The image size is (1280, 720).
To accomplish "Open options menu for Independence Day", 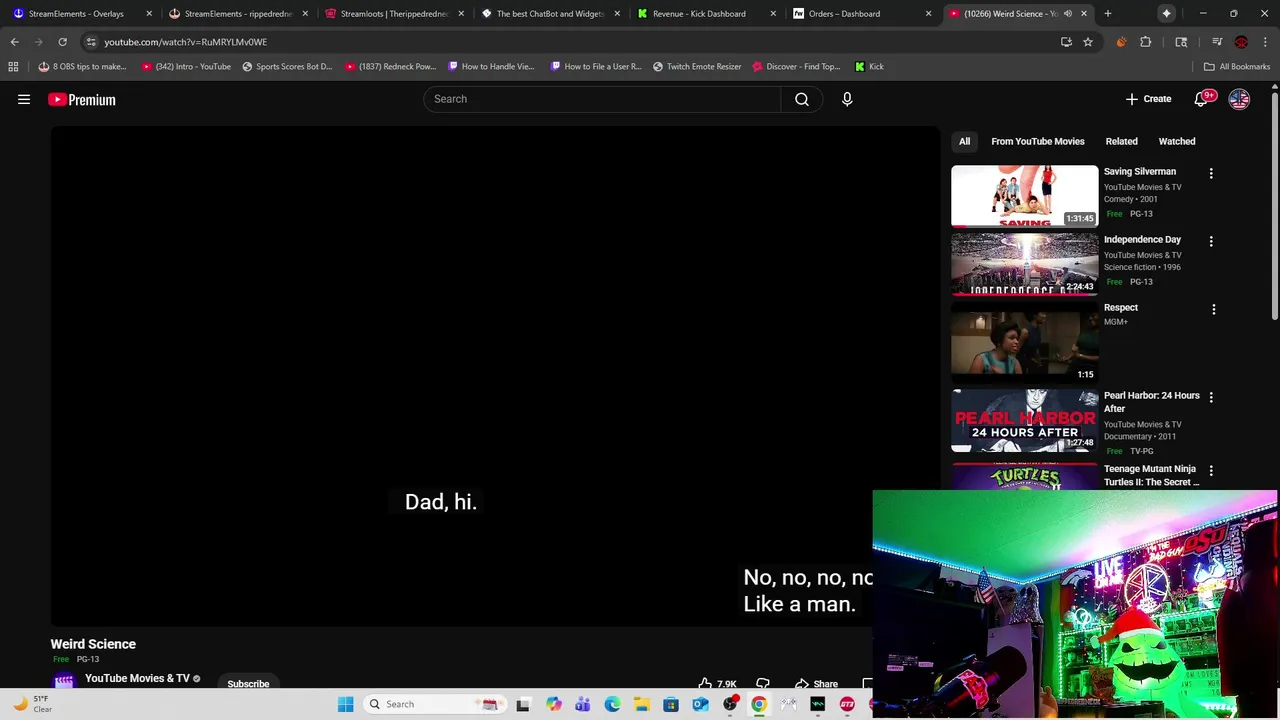I will point(1211,241).
